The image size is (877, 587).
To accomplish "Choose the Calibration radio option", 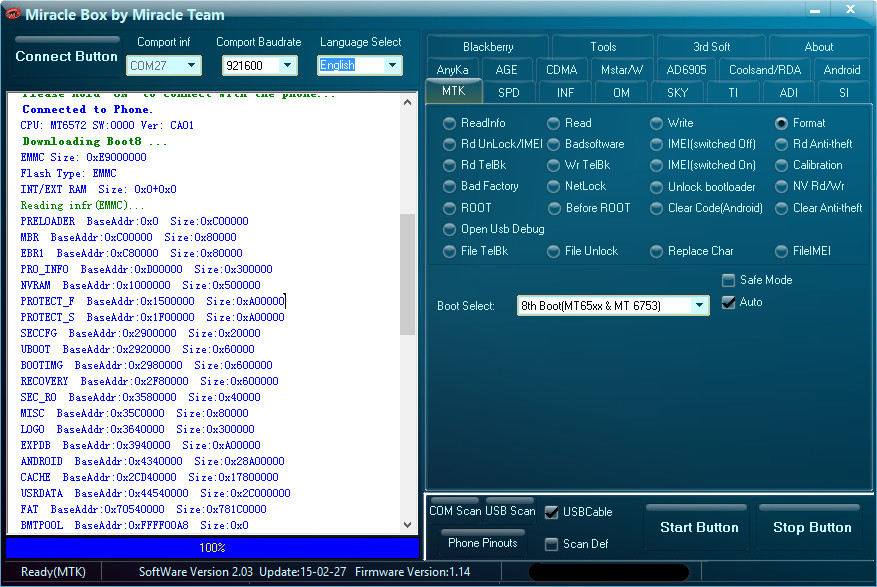I will click(781, 165).
